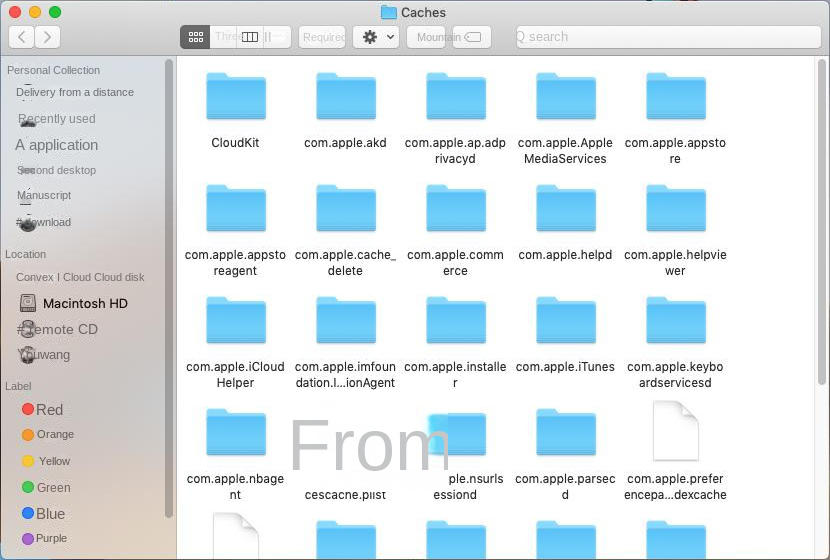Click the Caches title folder icon

(389, 12)
